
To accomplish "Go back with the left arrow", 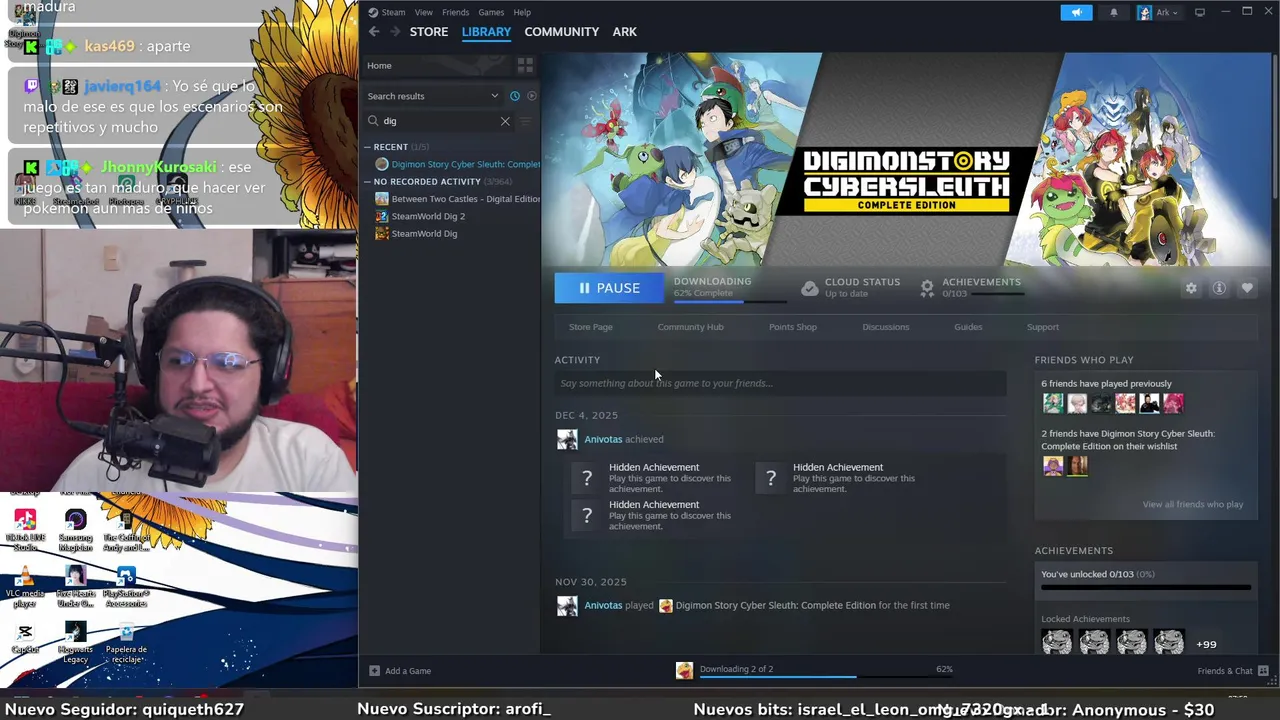I will pyautogui.click(x=374, y=32).
